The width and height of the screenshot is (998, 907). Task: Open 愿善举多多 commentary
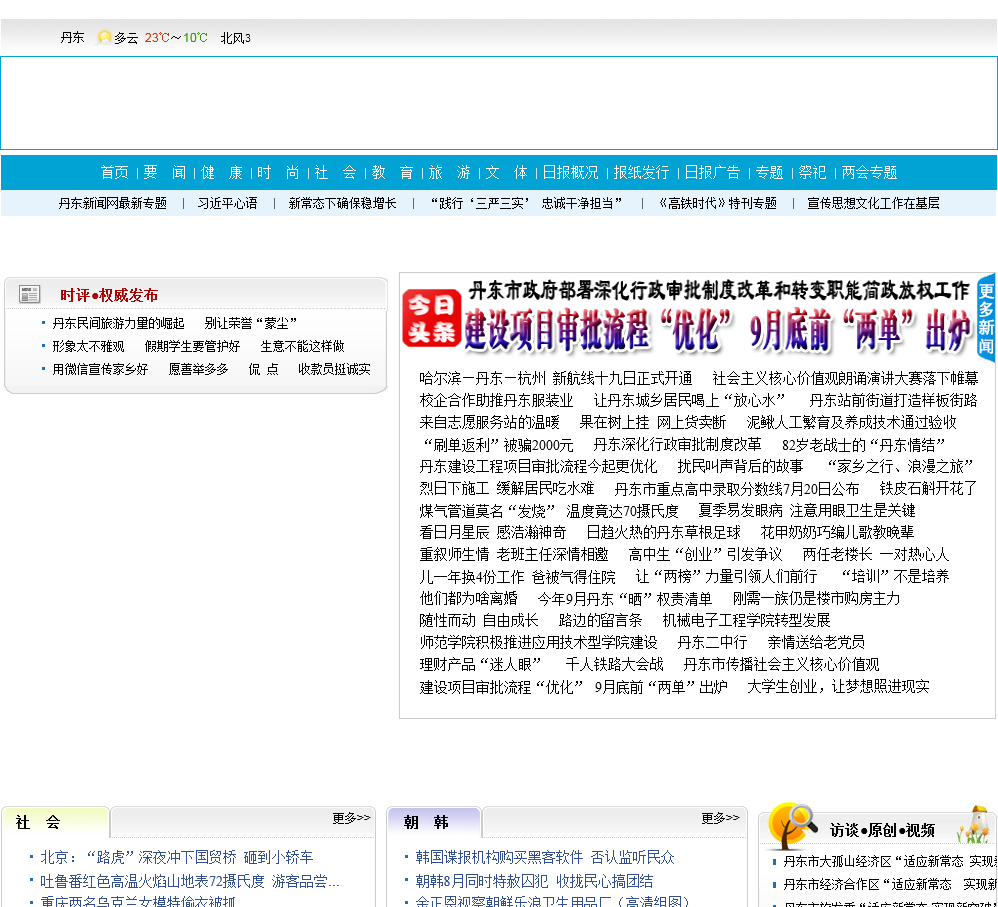[199, 369]
